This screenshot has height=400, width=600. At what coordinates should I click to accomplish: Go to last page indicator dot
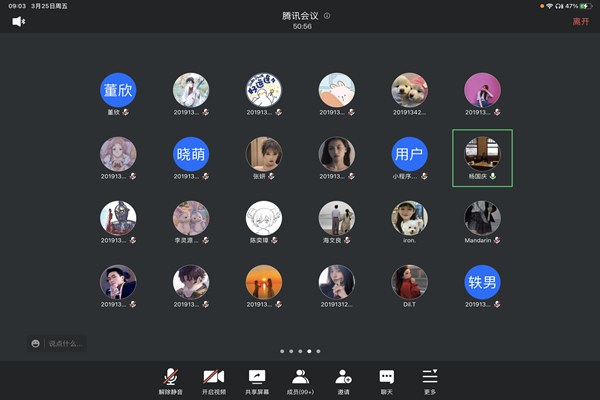(x=318, y=352)
